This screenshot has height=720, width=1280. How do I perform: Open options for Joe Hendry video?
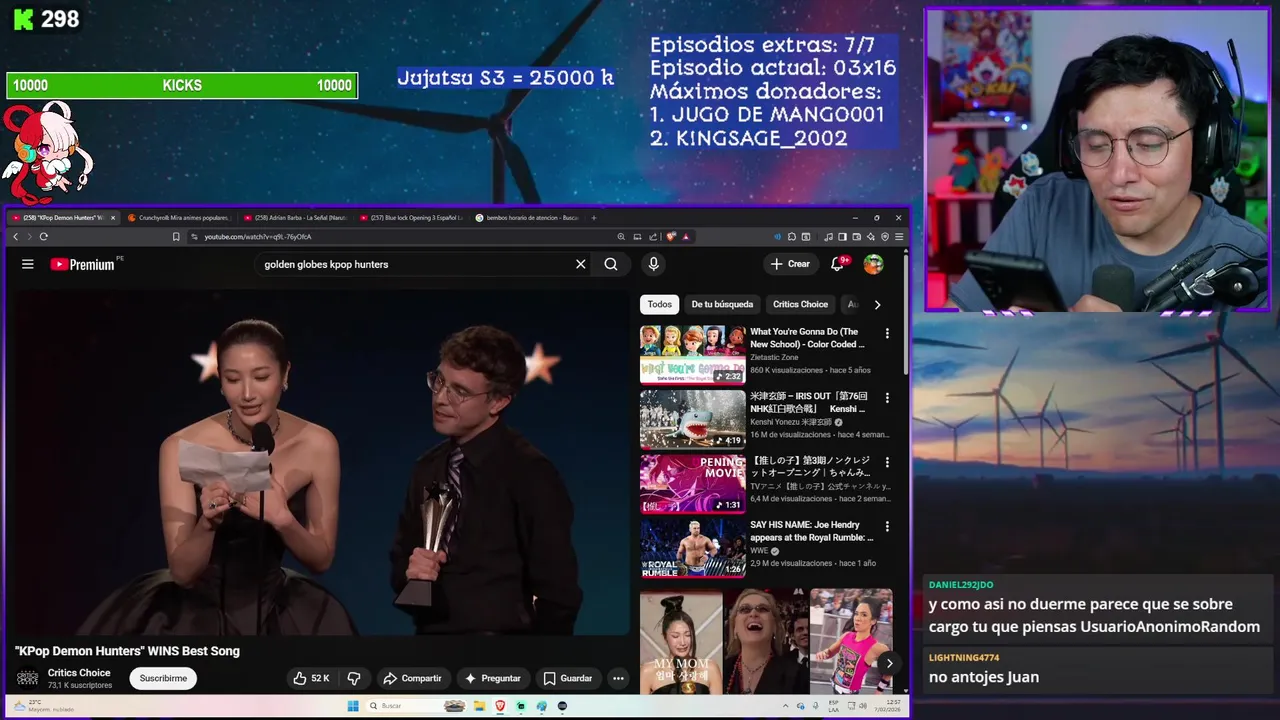(887, 526)
